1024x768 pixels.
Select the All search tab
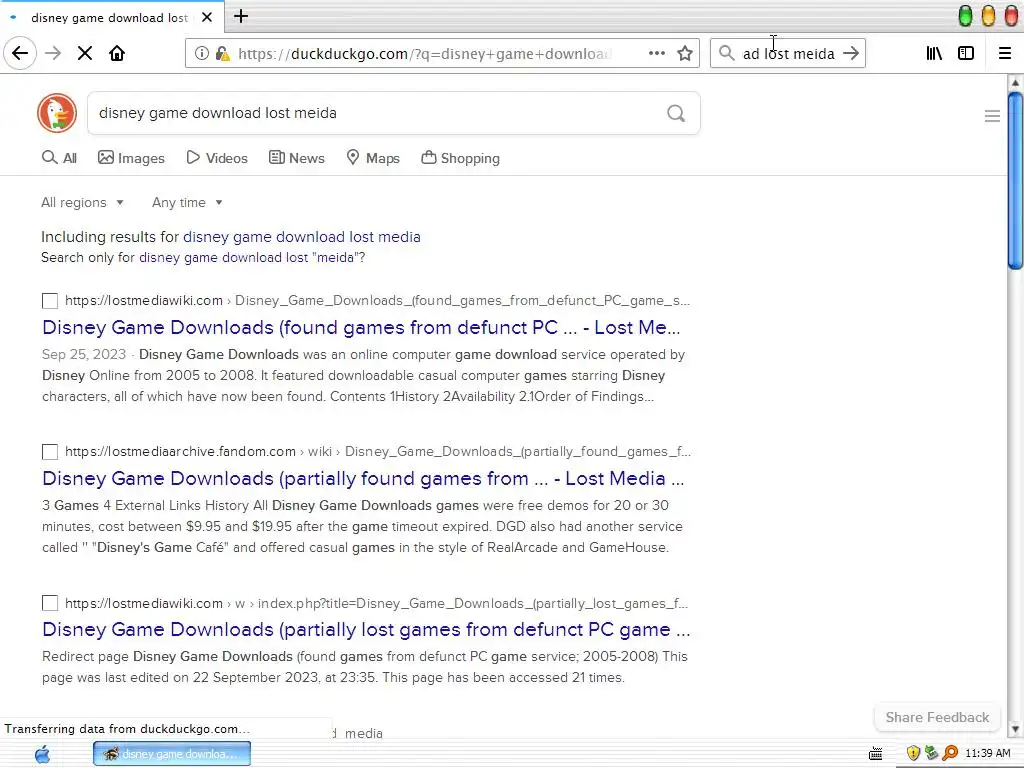[59, 158]
